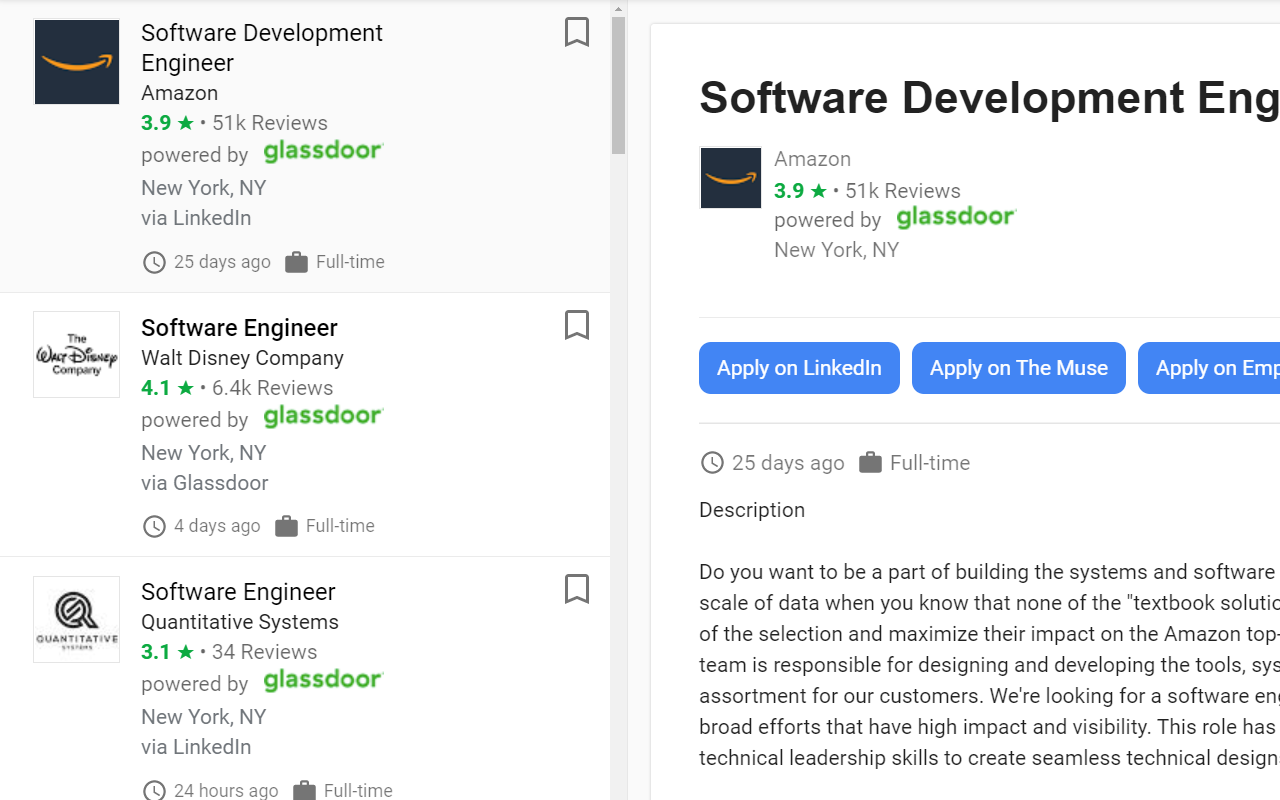Click the 'Description' heading
The width and height of the screenshot is (1280, 800).
tap(752, 510)
